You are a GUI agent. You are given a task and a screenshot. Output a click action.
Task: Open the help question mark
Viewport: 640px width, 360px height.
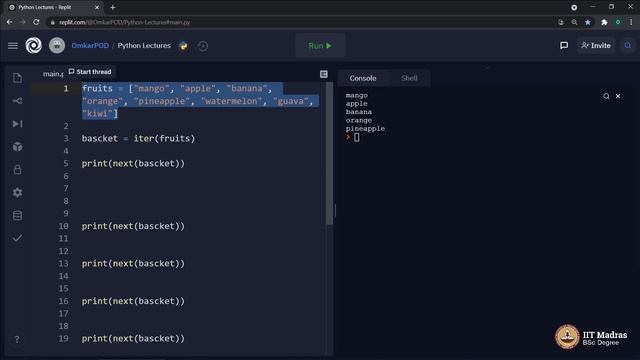[17, 339]
